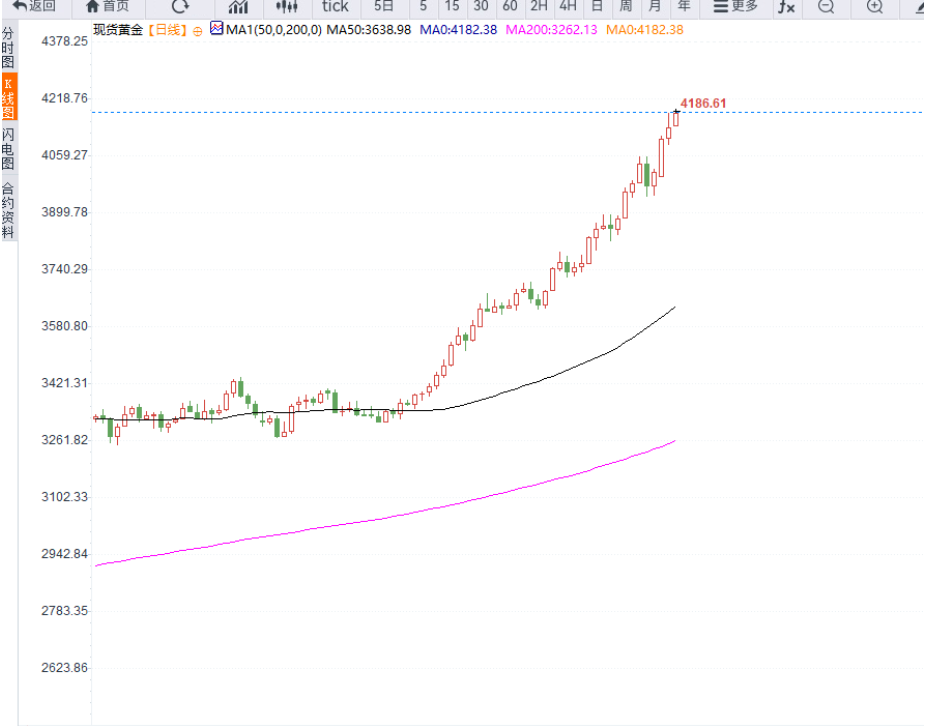Click the MA indicator chart icon
The width and height of the screenshot is (932, 726).
pyautogui.click(x=217, y=29)
